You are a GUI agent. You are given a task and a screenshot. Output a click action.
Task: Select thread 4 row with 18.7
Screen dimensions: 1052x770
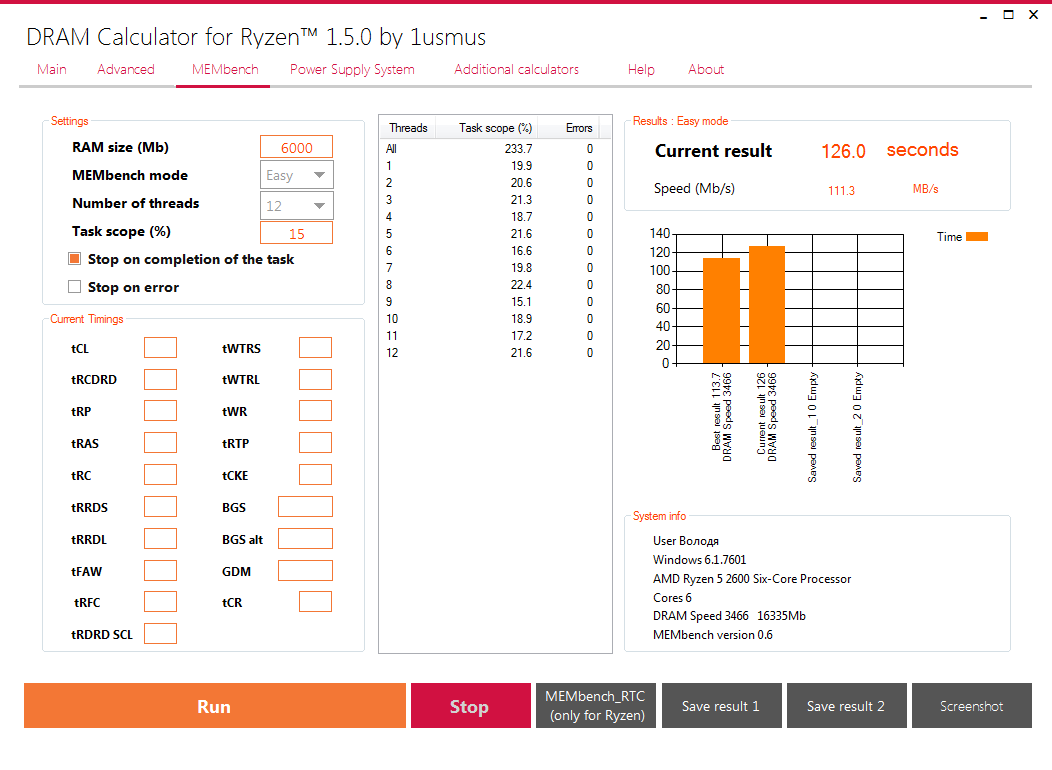tap(494, 217)
